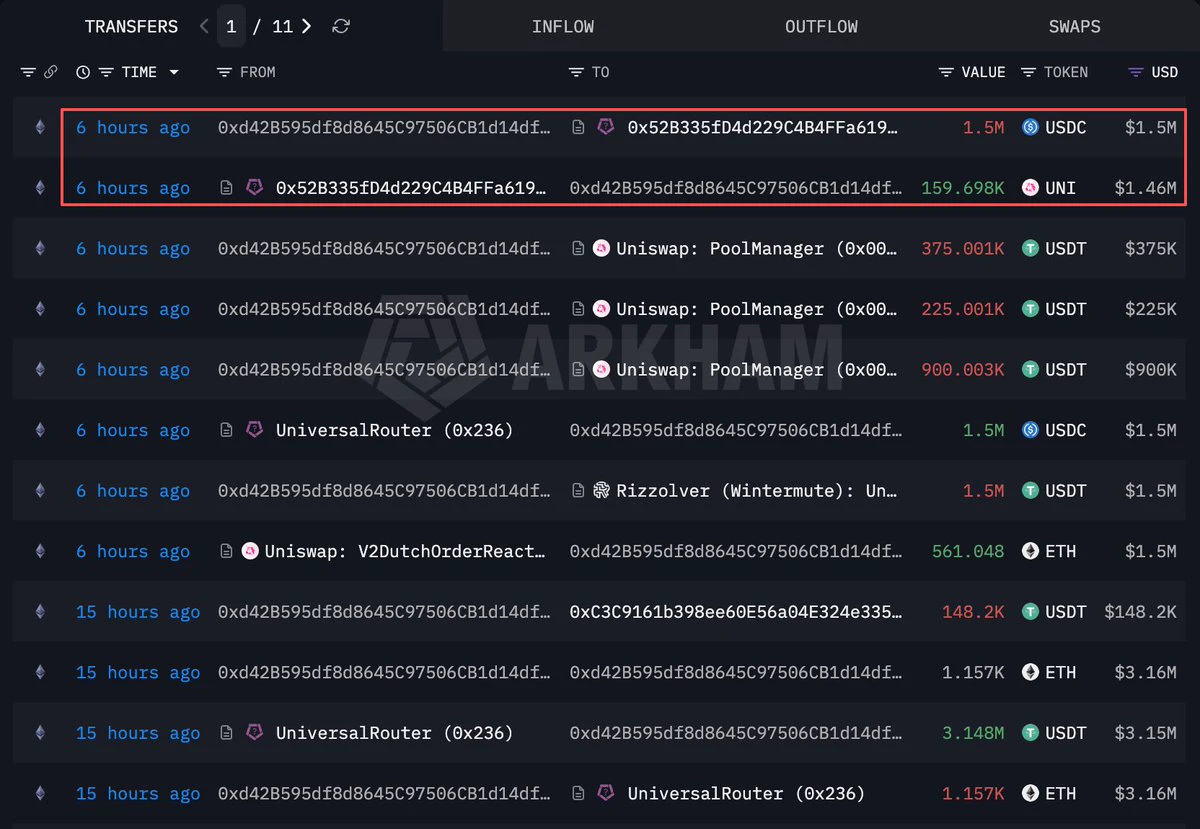This screenshot has height=829, width=1200.
Task: Switch to the INFLOW tab
Action: pyautogui.click(x=563, y=27)
